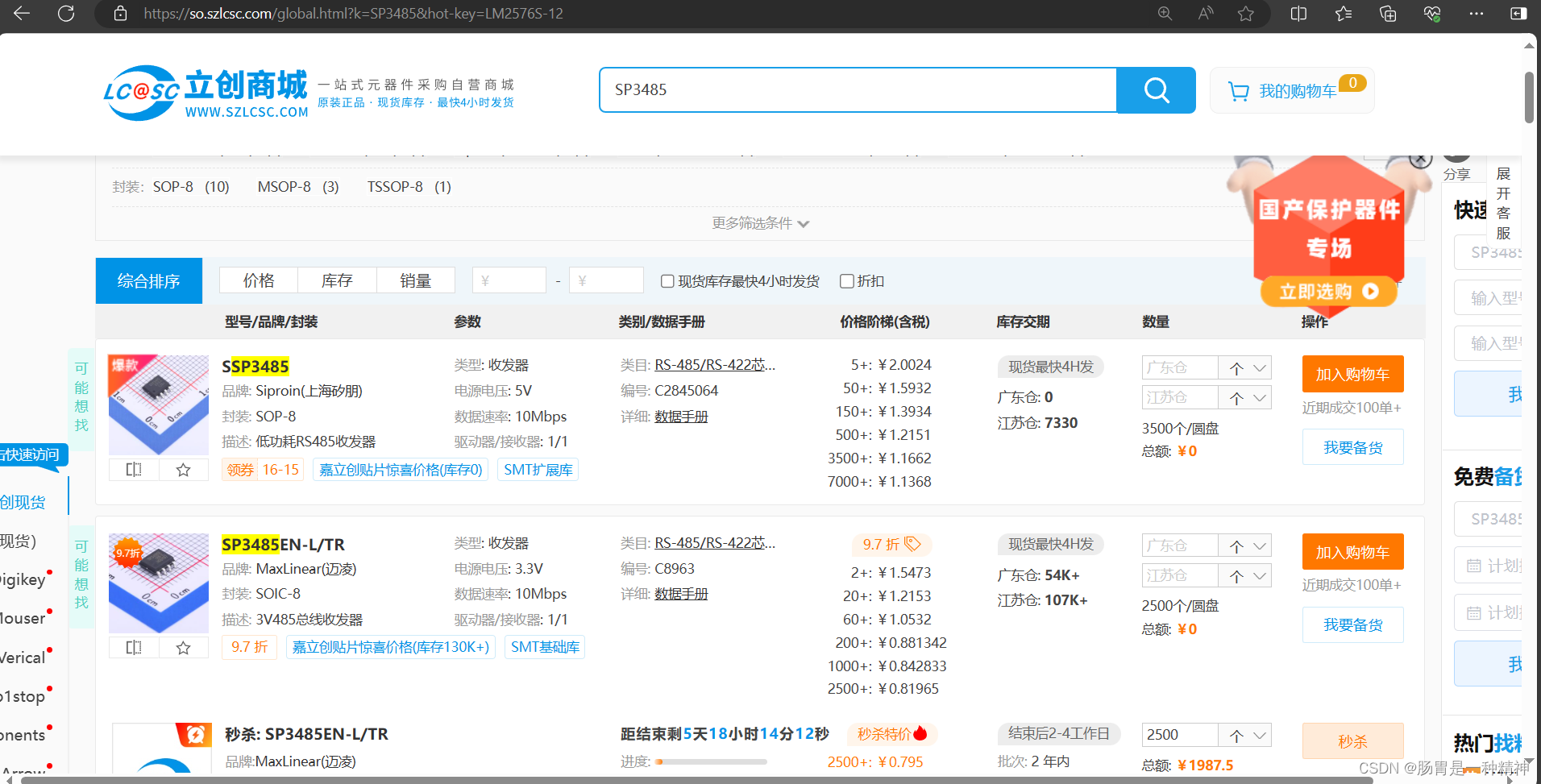Image resolution: width=1541 pixels, height=784 pixels.
Task: Add SP3485EN-L/TR to cart
Action: 1352,552
